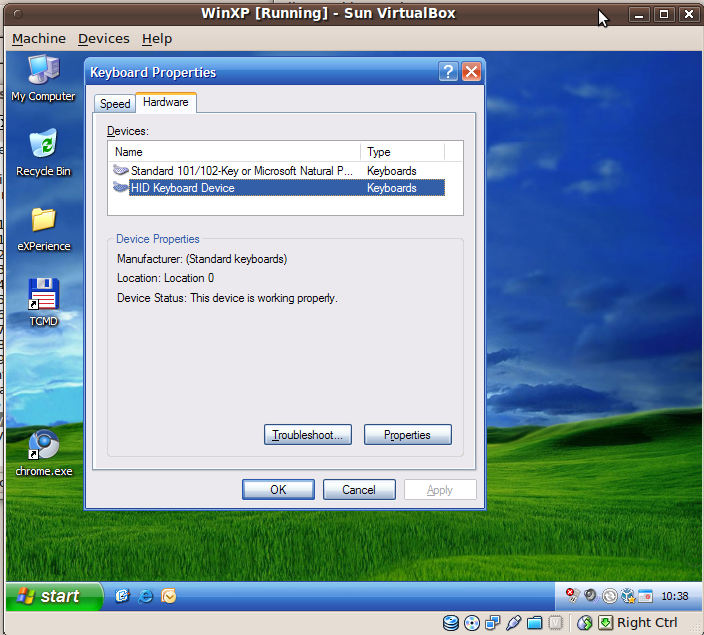Select the eXPerience folder icon

pyautogui.click(x=44, y=229)
